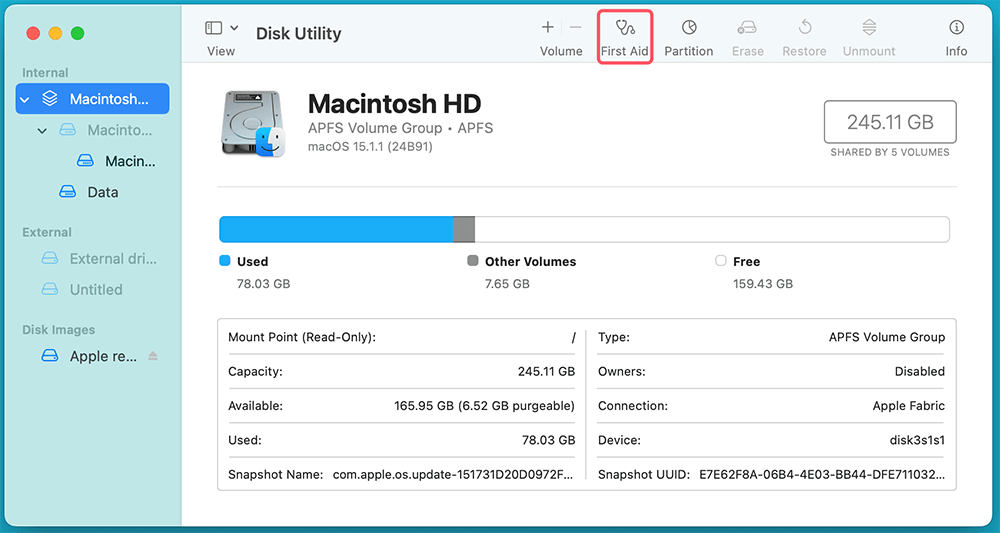Click the blue Used storage bar segment

(x=336, y=230)
